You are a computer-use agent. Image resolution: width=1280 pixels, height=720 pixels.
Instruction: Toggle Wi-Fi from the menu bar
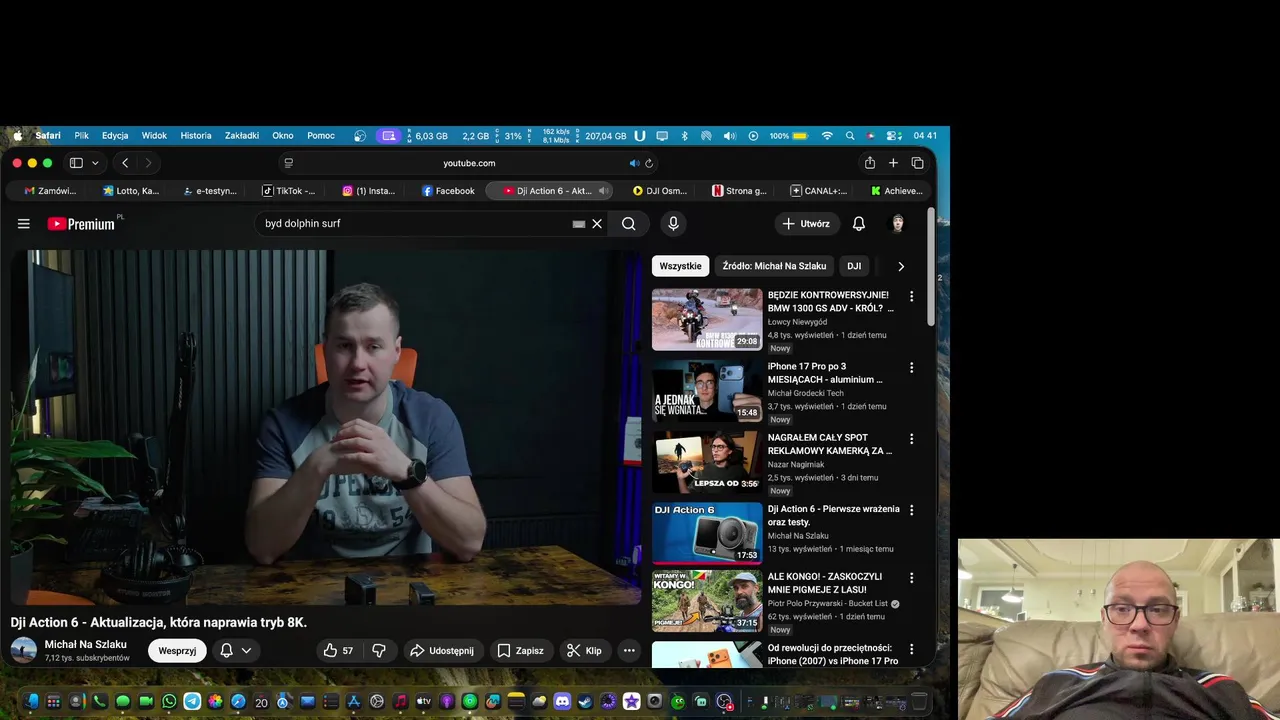[x=827, y=136]
